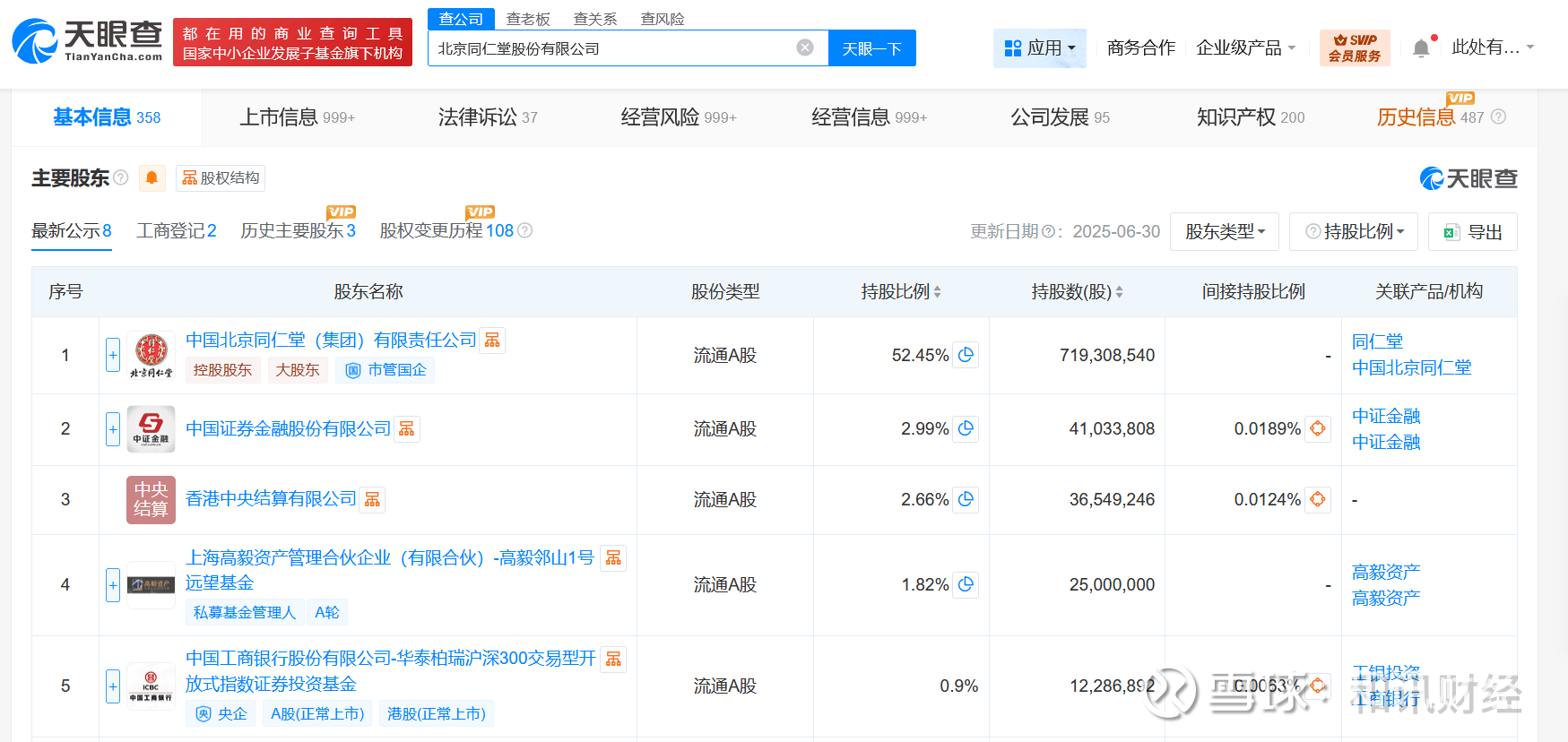Click the orange bell alert icon beside 主要股东
The height and width of the screenshot is (742, 1568).
[152, 178]
